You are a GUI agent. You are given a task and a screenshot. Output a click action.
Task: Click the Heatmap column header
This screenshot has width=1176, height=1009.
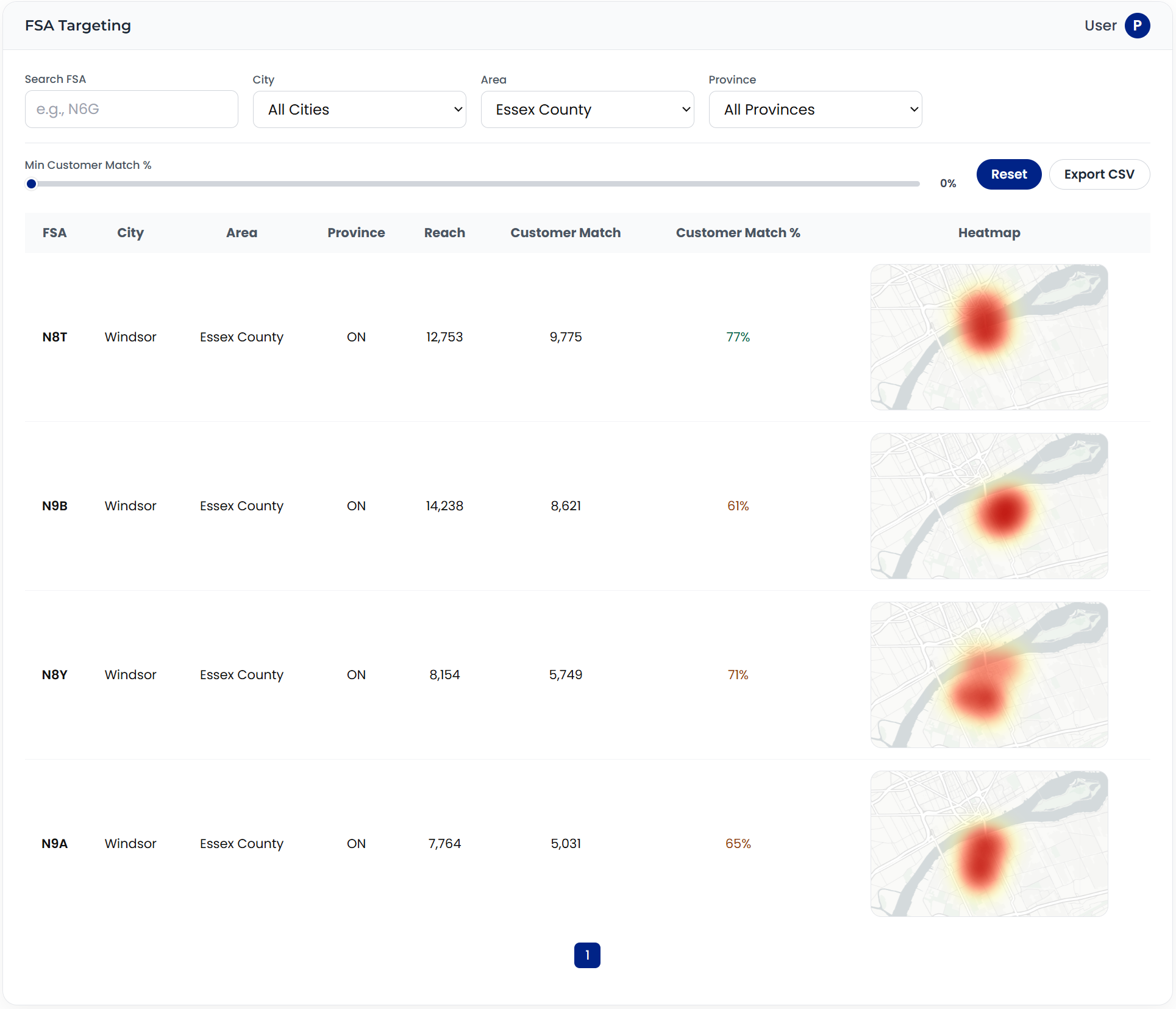(x=989, y=233)
